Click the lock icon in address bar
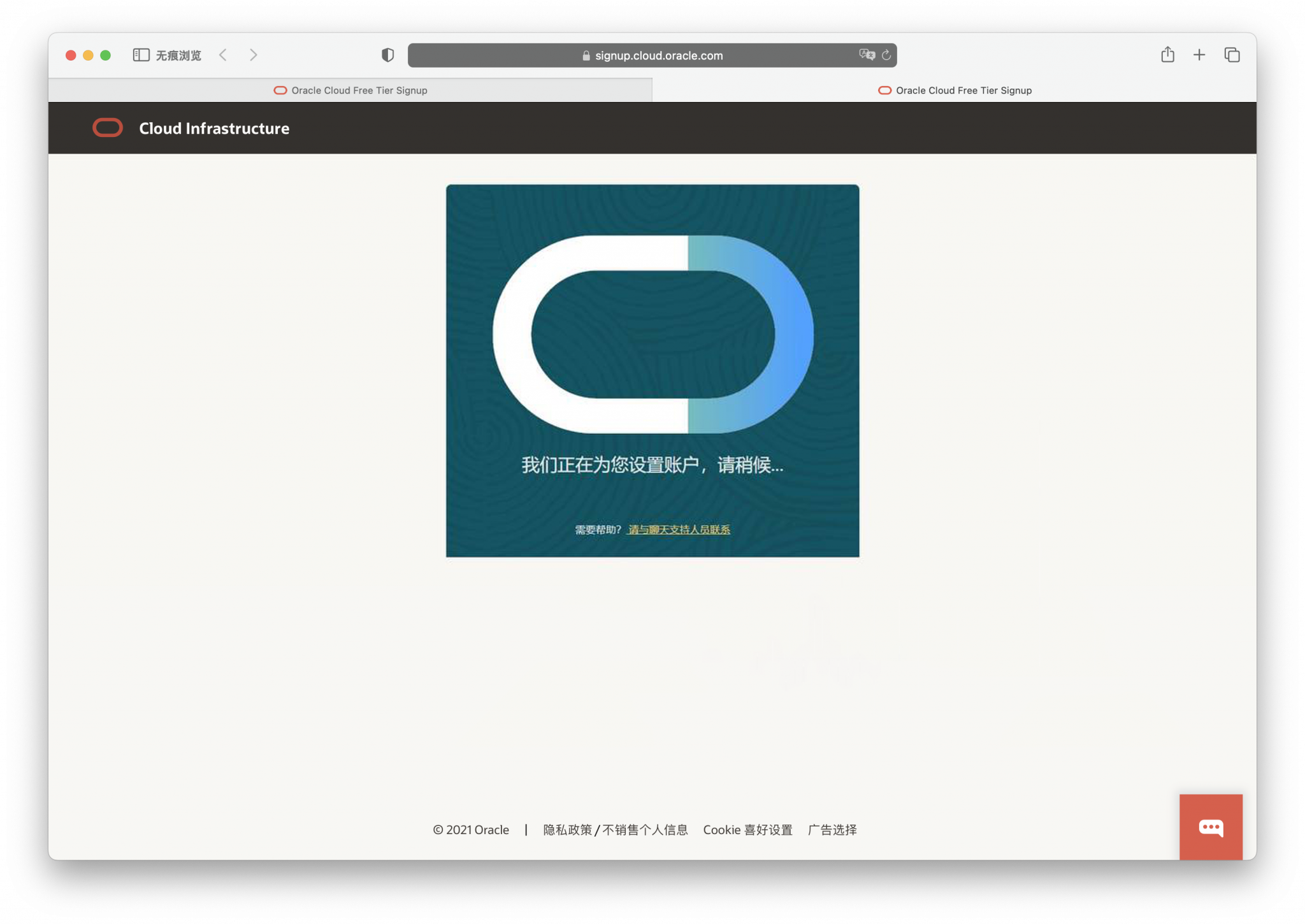This screenshot has height=924, width=1305. click(x=586, y=55)
